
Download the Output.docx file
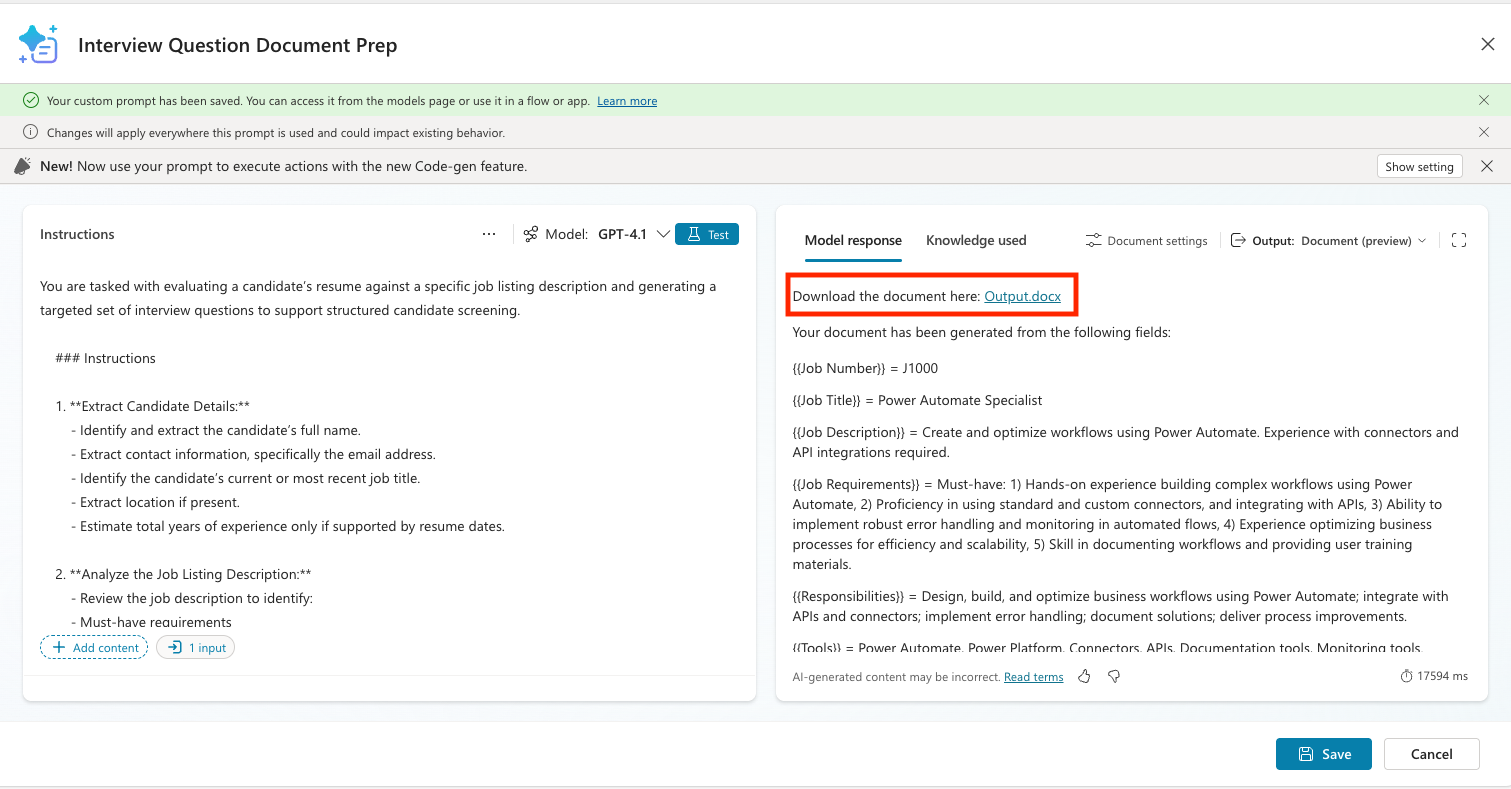pyautogui.click(x=1022, y=296)
